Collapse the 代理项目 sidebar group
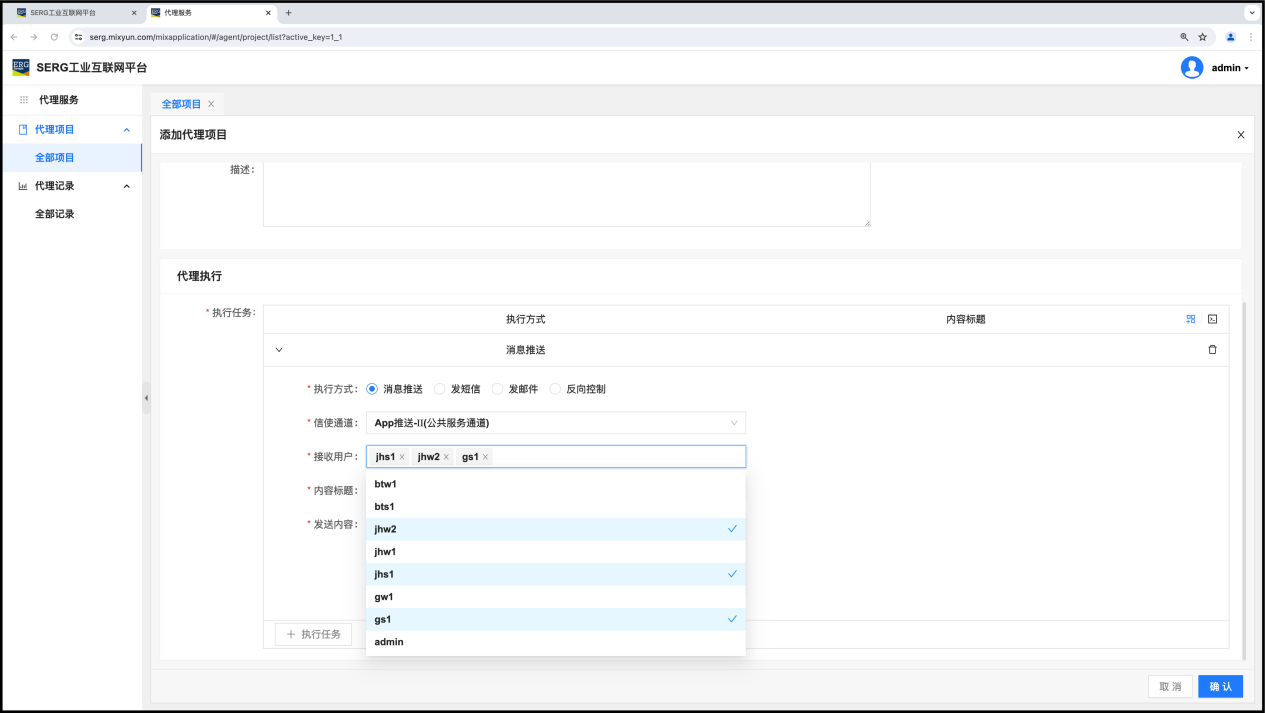 point(126,130)
